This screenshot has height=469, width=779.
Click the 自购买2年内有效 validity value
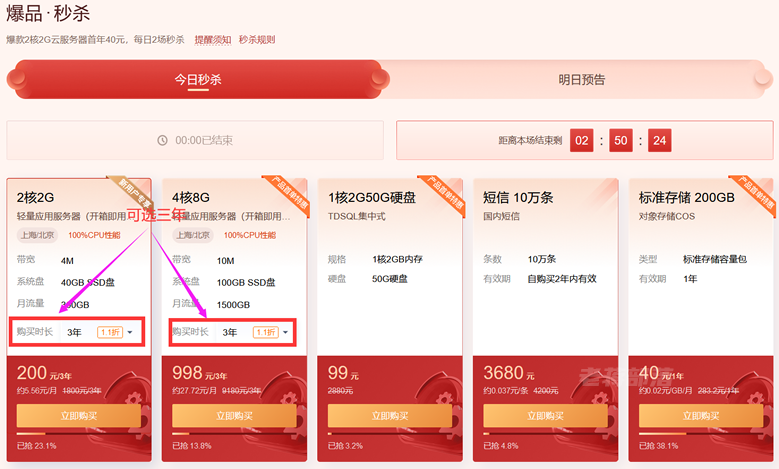tap(562, 279)
